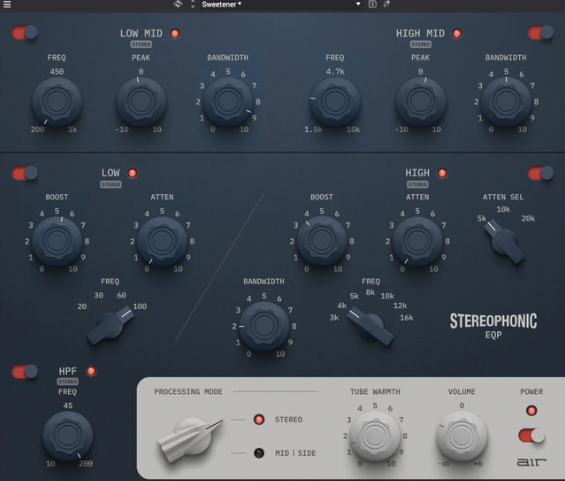Click the icon left of preset arrows
Image resolution: width=565 pixels, height=481 pixels.
point(178,4)
